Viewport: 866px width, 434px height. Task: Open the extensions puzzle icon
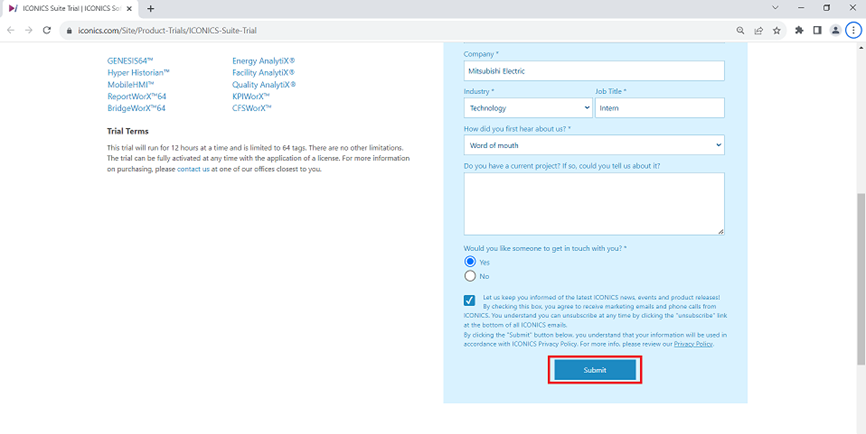pyautogui.click(x=799, y=30)
